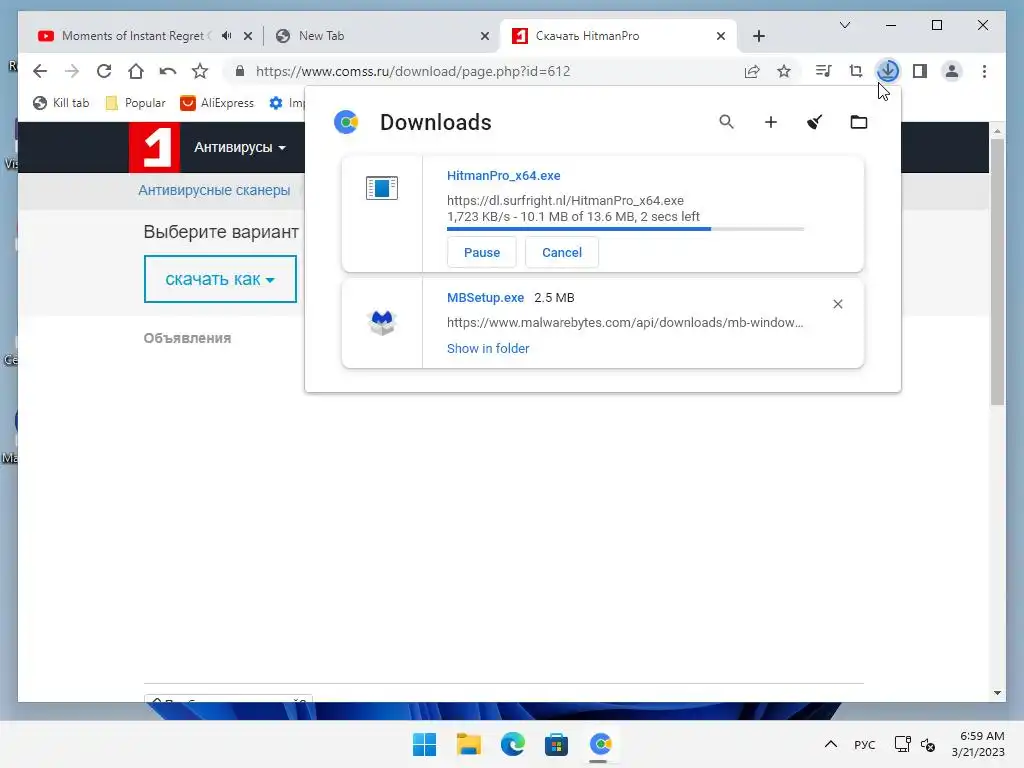This screenshot has width=1024, height=768.
Task: Click the Malwarebytes file icon thumbnail
Action: pyautogui.click(x=382, y=323)
